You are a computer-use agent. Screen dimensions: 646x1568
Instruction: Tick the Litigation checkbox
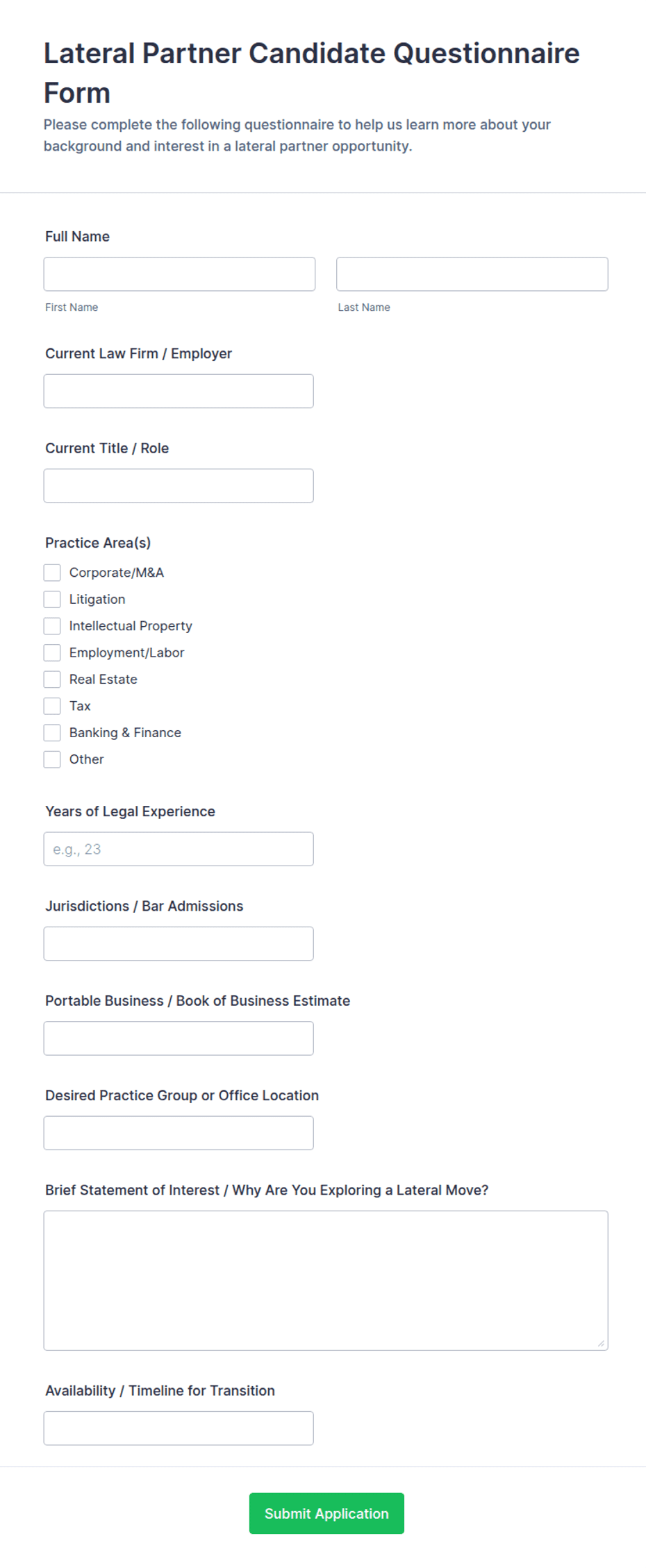click(52, 600)
